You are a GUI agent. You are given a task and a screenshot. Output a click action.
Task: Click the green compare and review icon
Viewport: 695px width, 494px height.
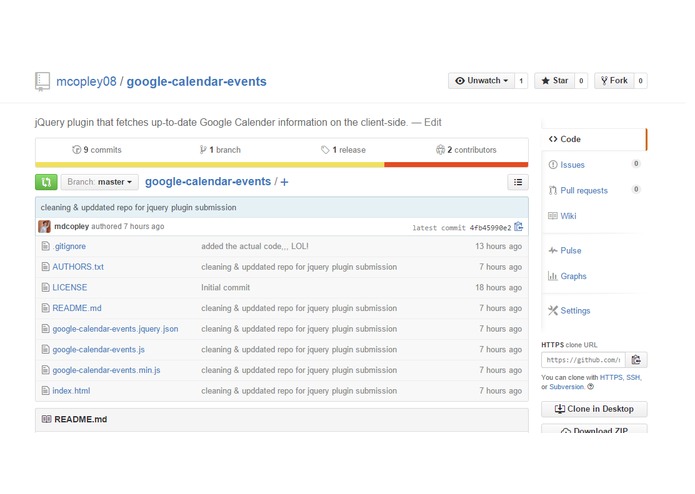tap(46, 182)
